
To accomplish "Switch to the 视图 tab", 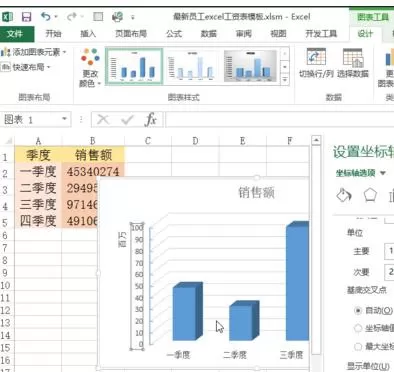I will coord(278,34).
